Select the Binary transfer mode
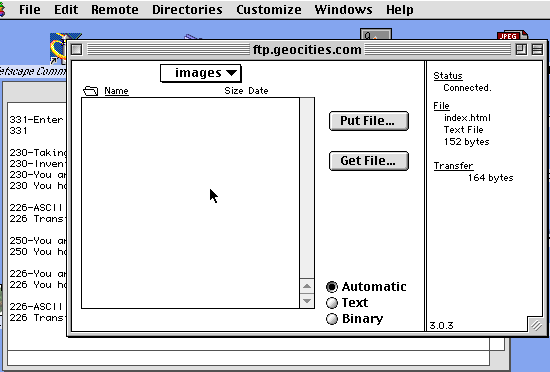The height and width of the screenshot is (372, 550). pos(355,319)
